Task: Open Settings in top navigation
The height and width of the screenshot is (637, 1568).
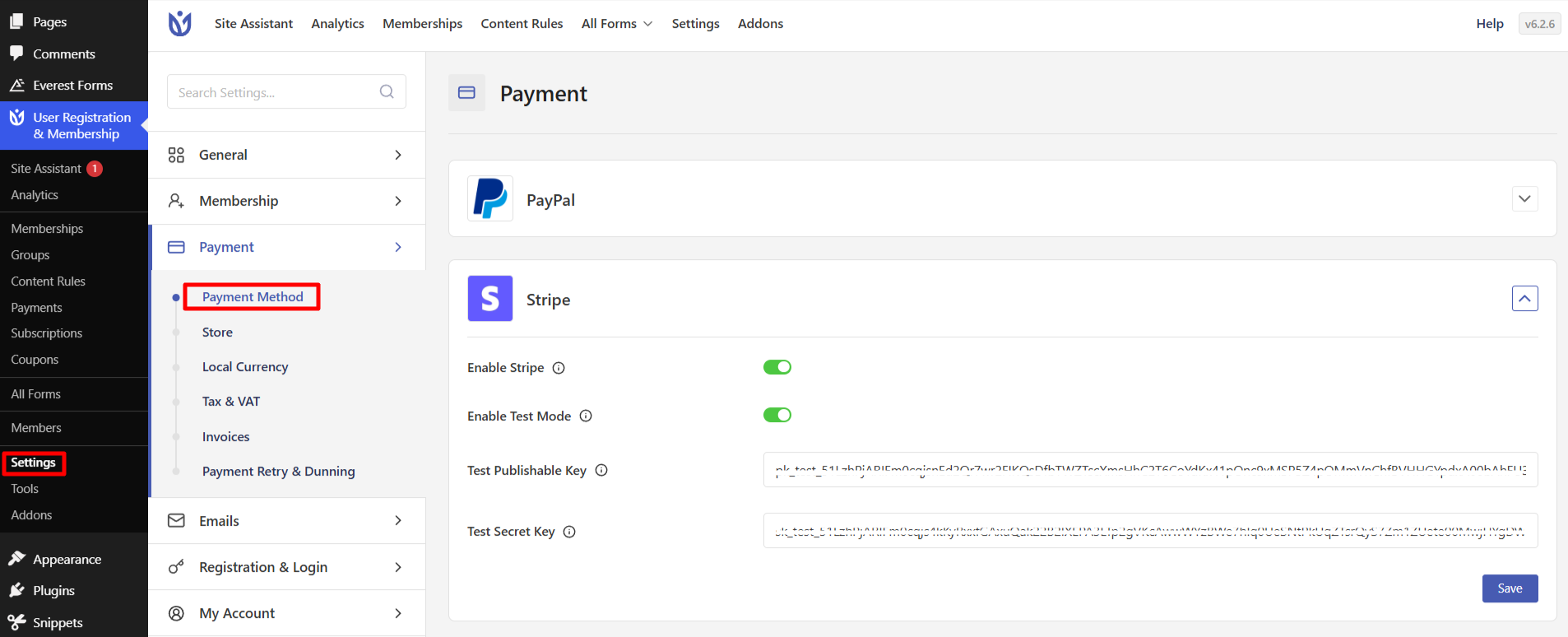Action: coord(695,24)
